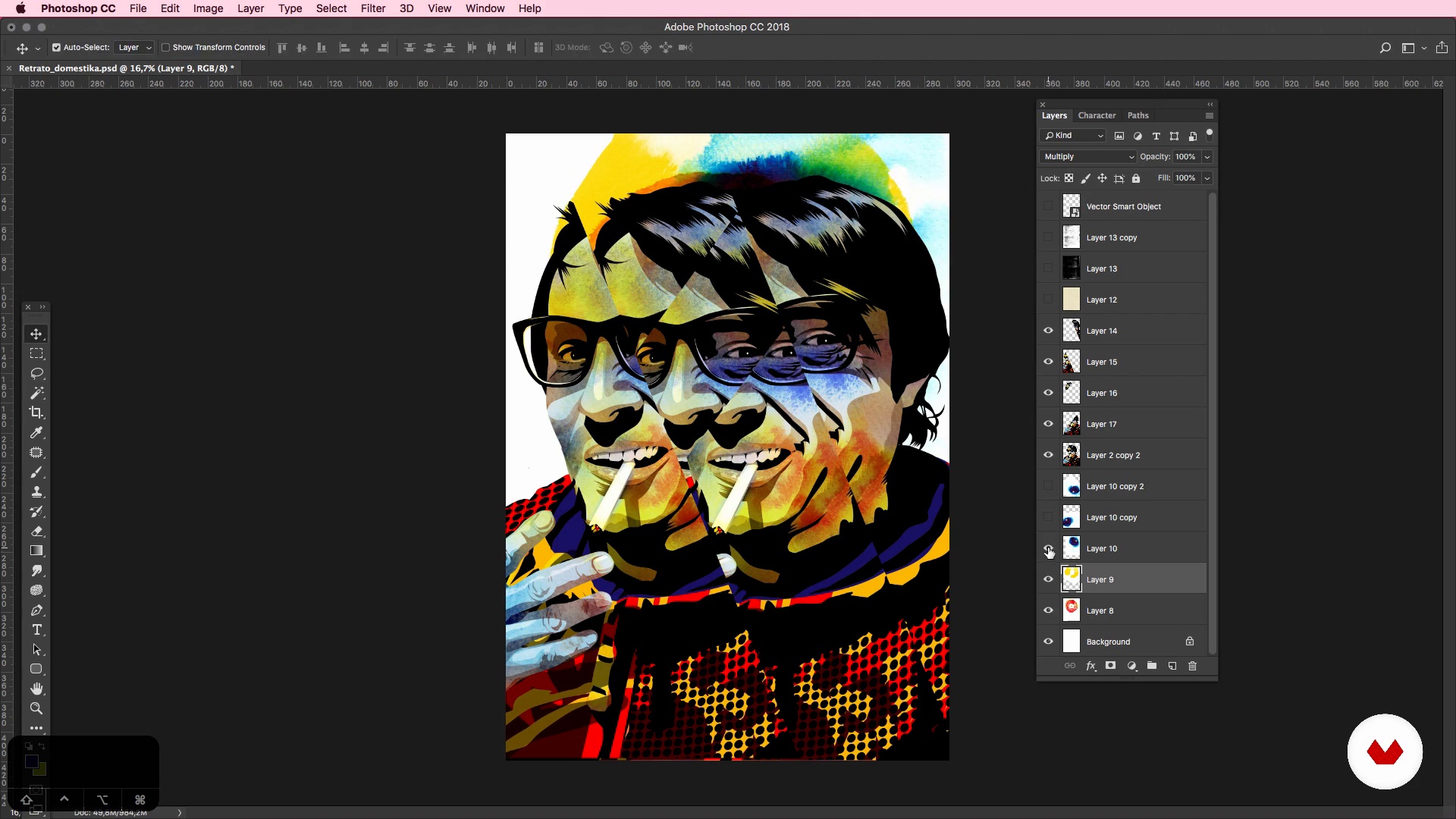Select the Magic Wand tool
Image resolution: width=1456 pixels, height=819 pixels.
tap(36, 393)
